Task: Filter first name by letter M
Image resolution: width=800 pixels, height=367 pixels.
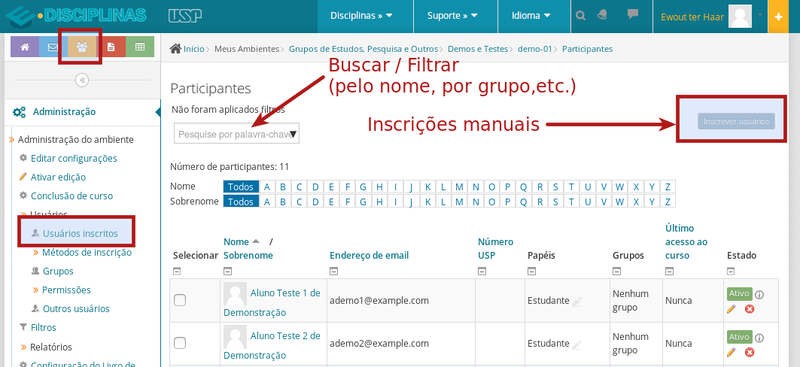Action: tap(459, 187)
